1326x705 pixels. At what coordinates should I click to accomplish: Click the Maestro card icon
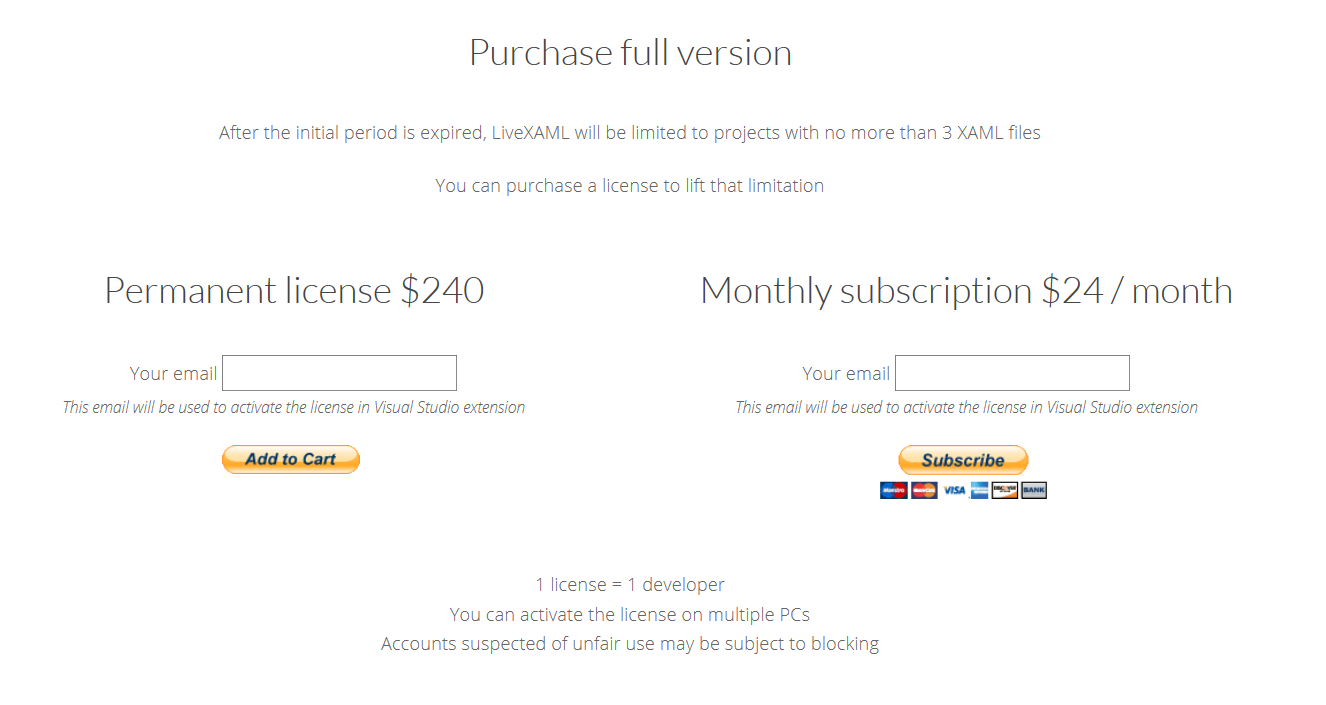893,490
